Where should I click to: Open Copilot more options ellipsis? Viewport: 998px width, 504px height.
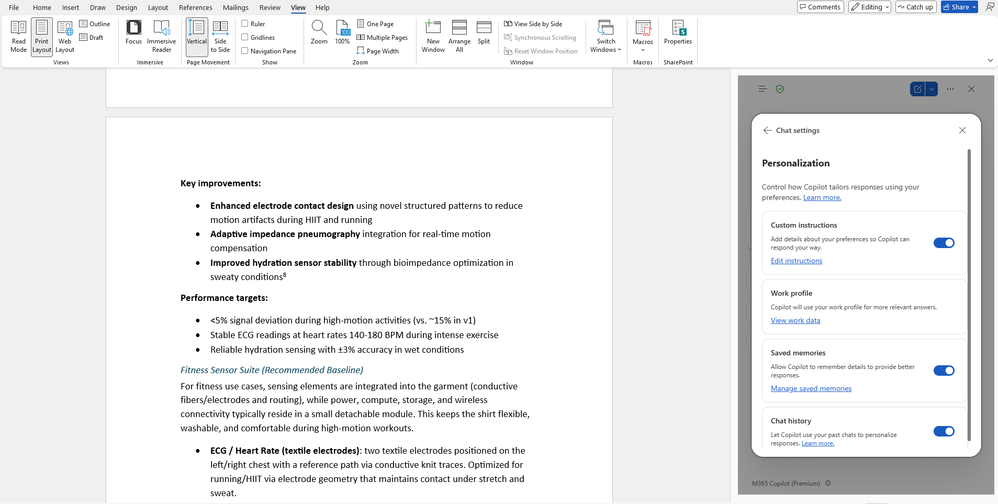click(950, 89)
